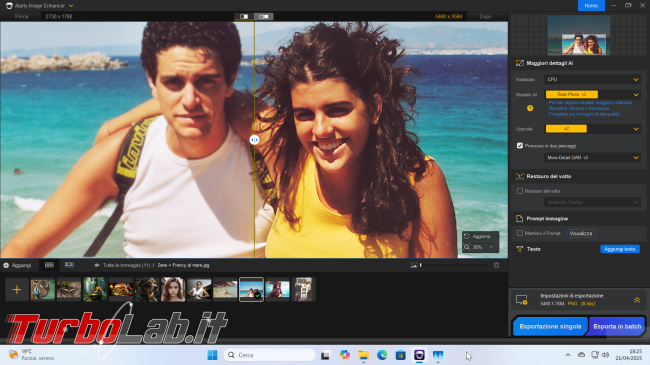Click the Esportazione singola button
The image size is (650, 365).
(x=550, y=326)
